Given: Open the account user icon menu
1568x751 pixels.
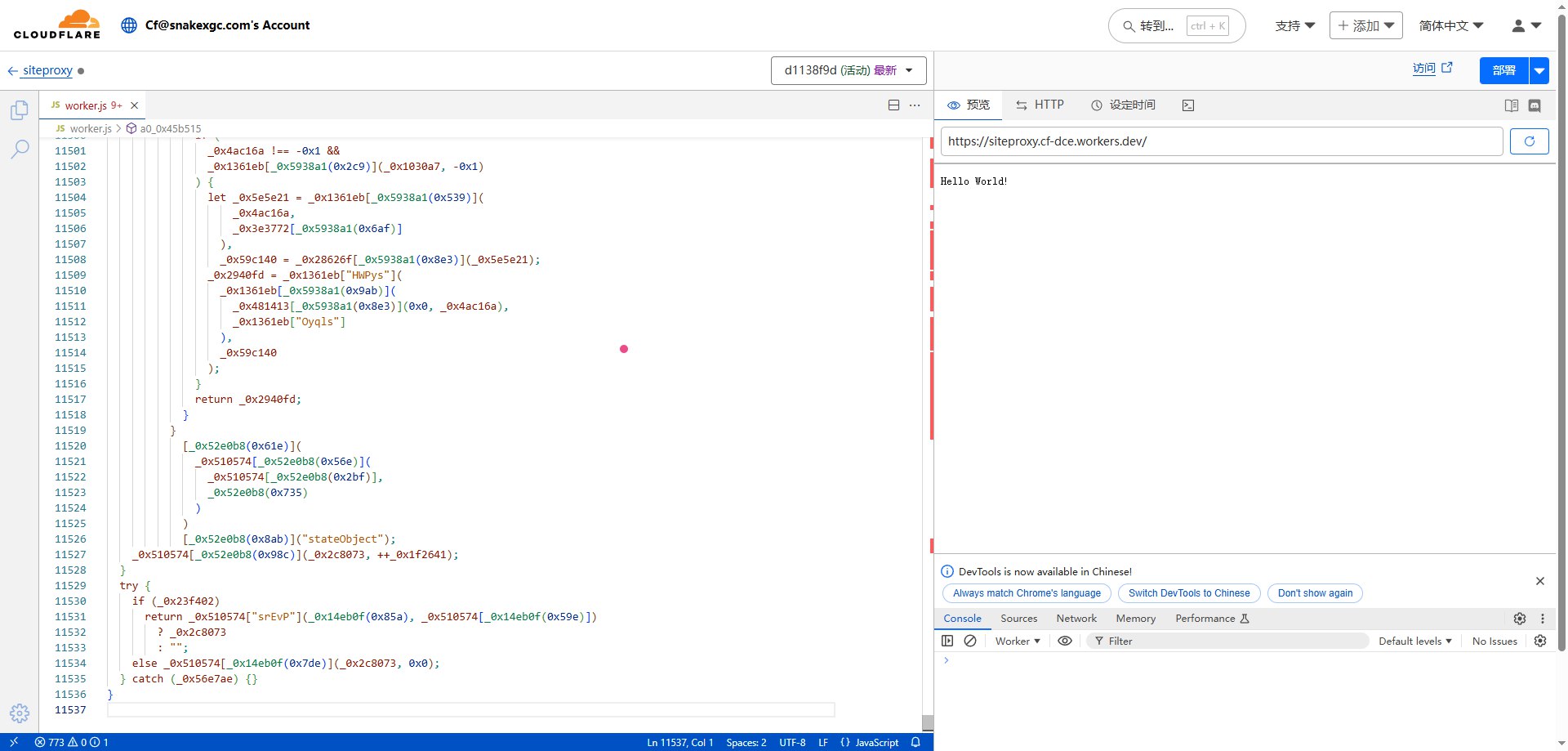Looking at the screenshot, I should pyautogui.click(x=1526, y=25).
